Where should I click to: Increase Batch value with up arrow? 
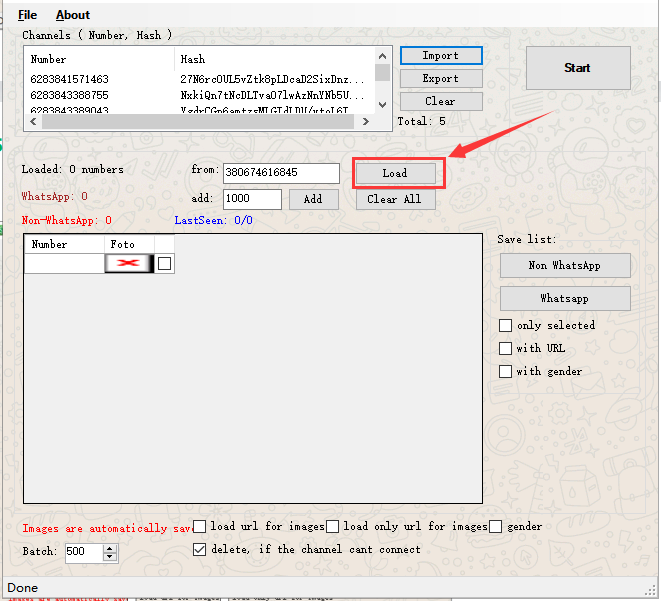(110, 548)
